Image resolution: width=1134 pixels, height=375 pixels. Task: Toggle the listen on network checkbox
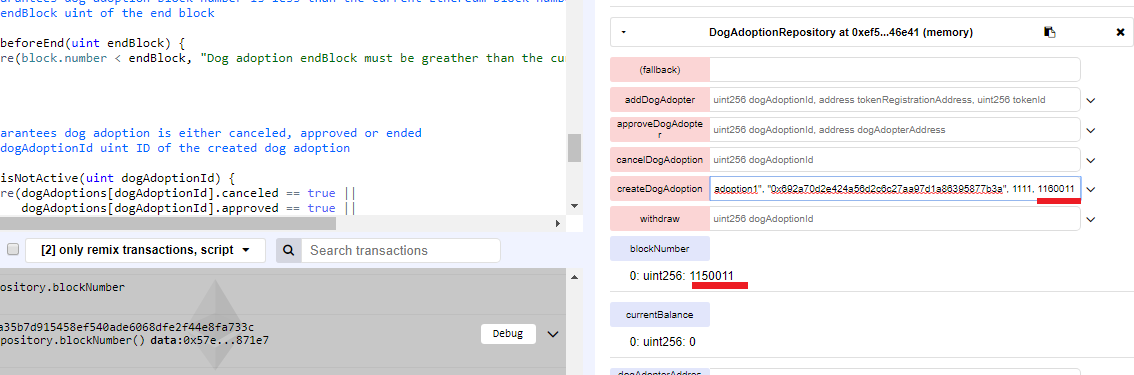(12, 249)
